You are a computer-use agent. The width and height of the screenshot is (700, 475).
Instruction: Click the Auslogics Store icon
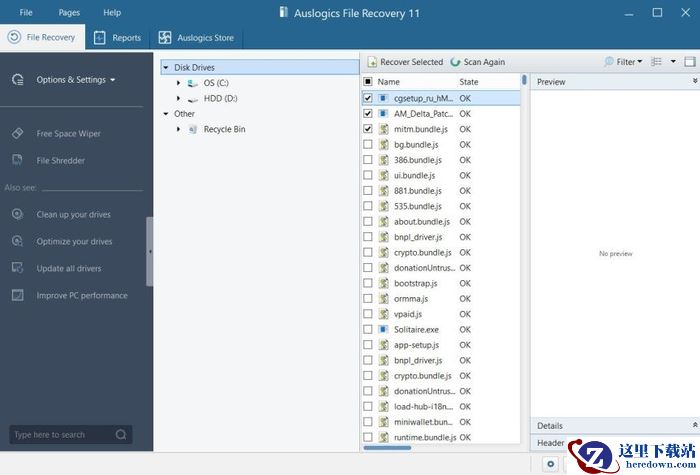pos(165,38)
